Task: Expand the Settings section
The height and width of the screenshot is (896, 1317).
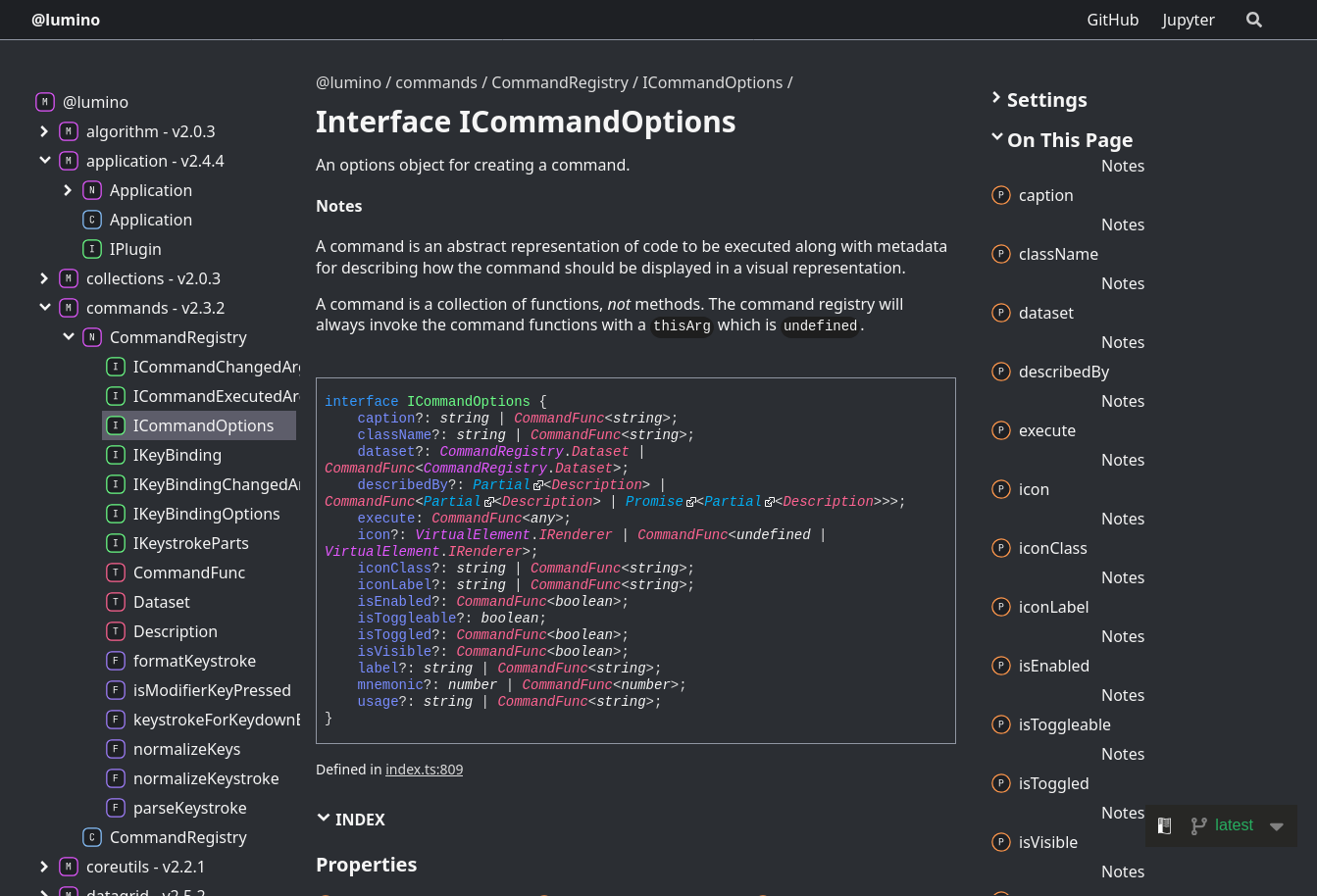Action: [1039, 100]
